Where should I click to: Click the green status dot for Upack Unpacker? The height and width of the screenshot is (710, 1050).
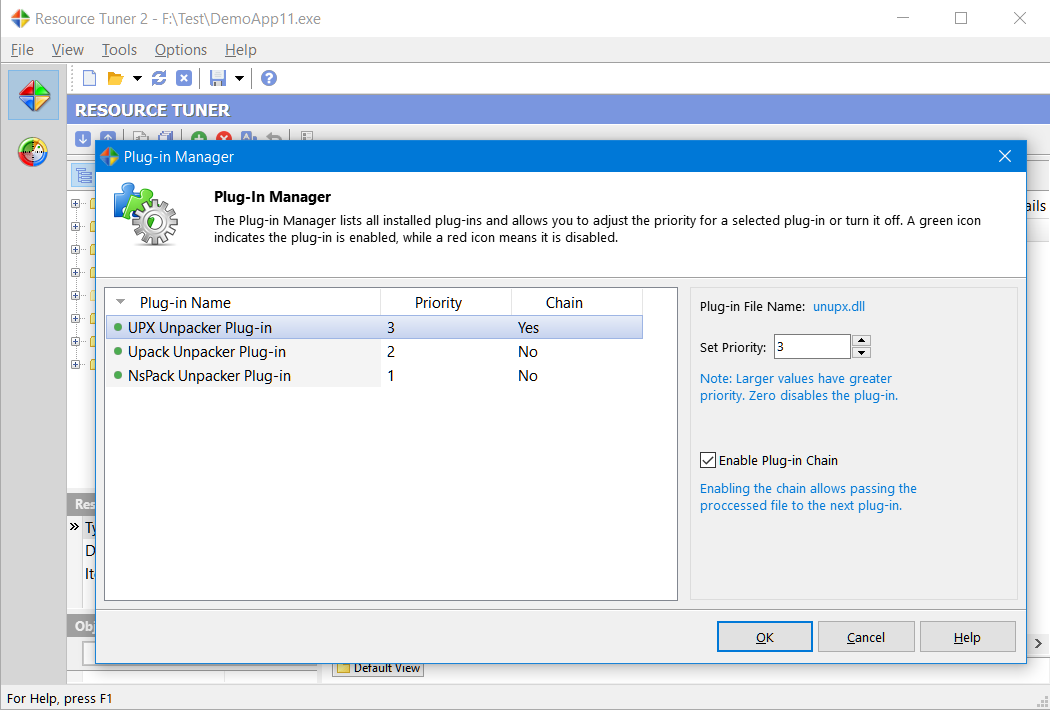pos(118,352)
